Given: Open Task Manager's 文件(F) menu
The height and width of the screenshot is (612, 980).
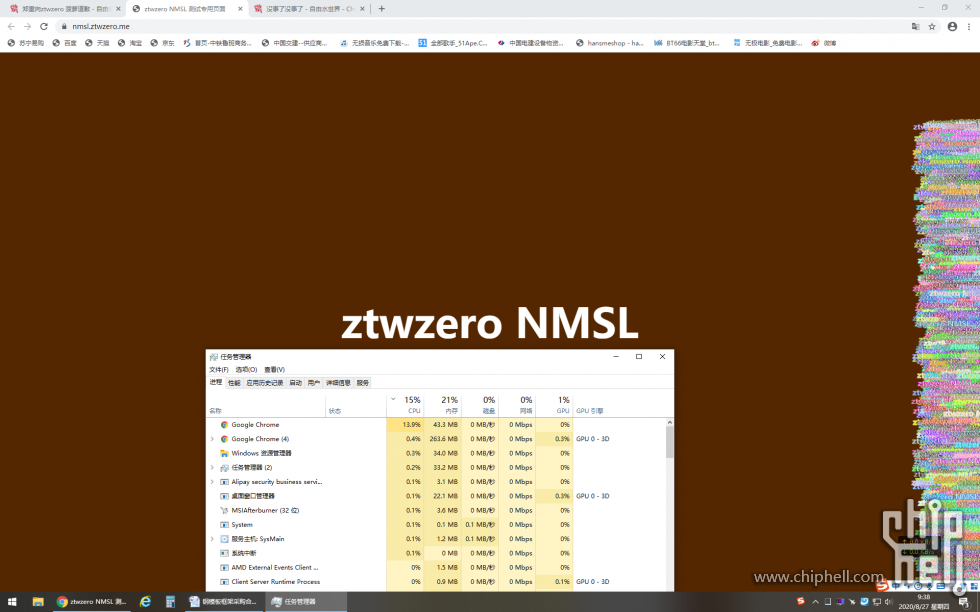Looking at the screenshot, I should tap(219, 369).
